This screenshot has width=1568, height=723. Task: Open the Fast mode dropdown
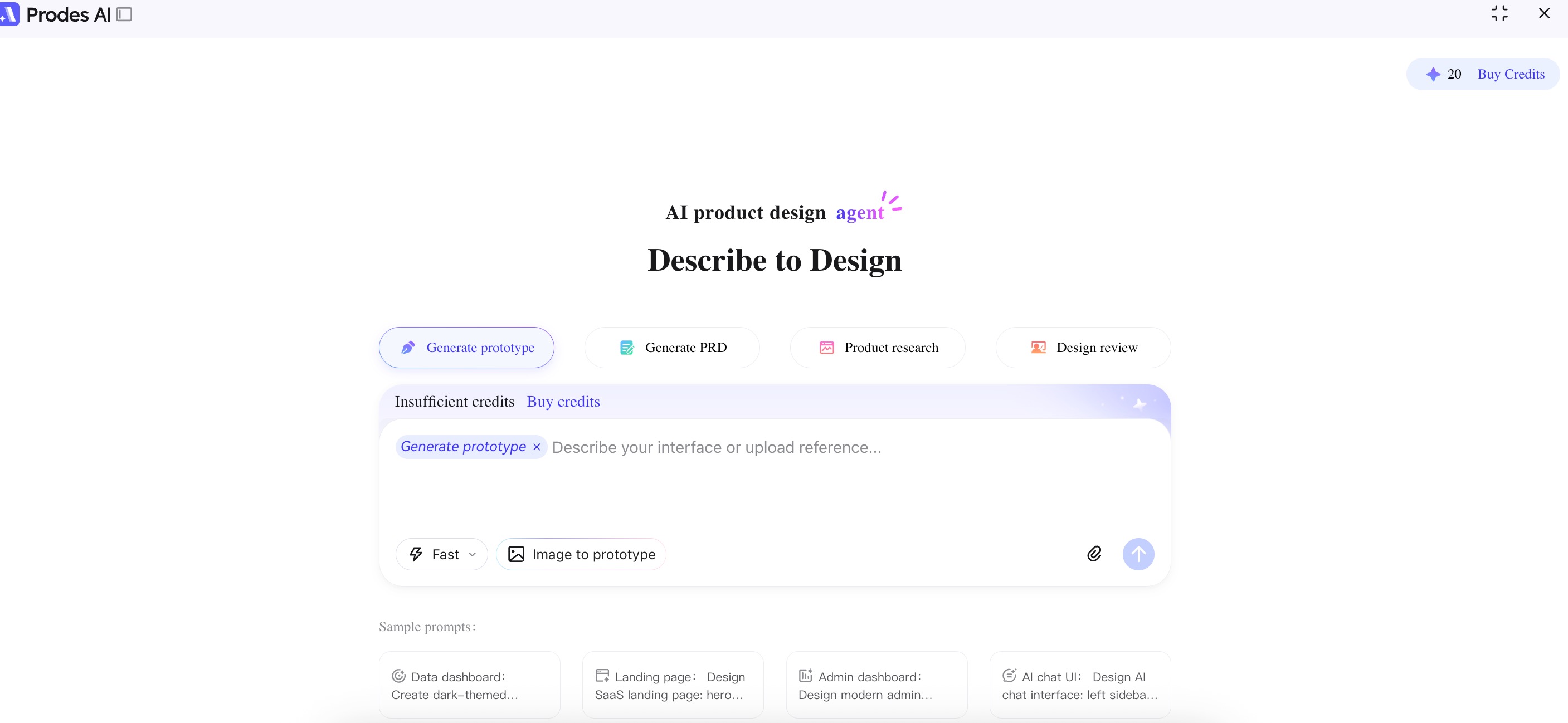point(442,554)
